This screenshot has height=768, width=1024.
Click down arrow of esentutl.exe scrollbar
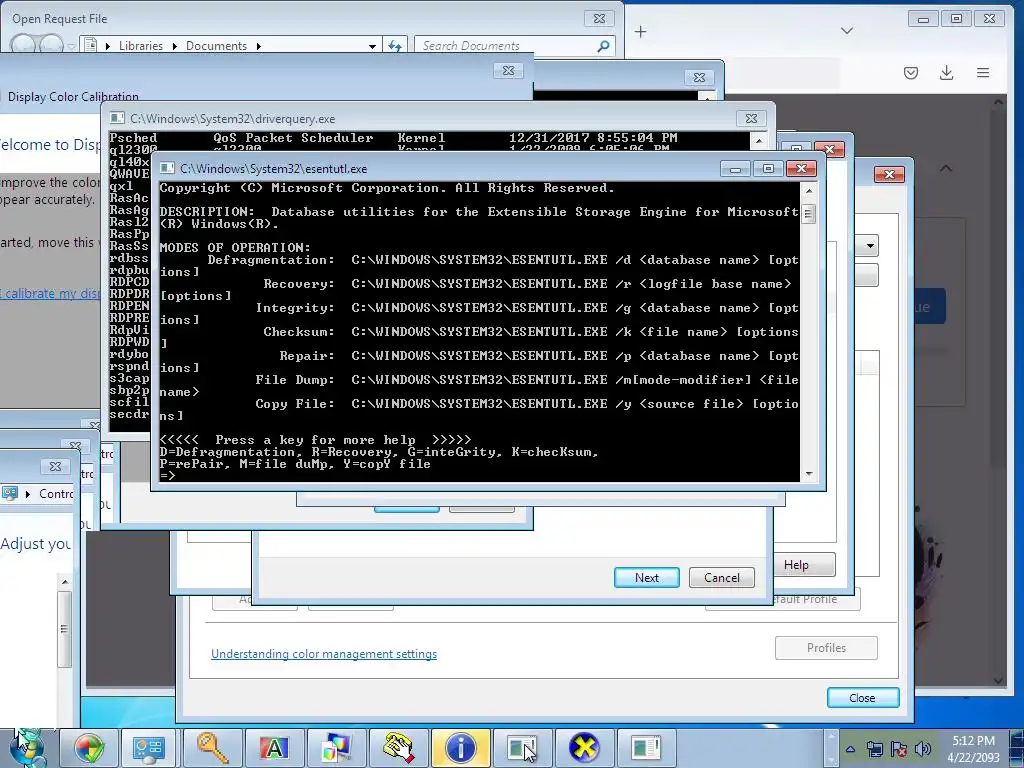[x=809, y=474]
